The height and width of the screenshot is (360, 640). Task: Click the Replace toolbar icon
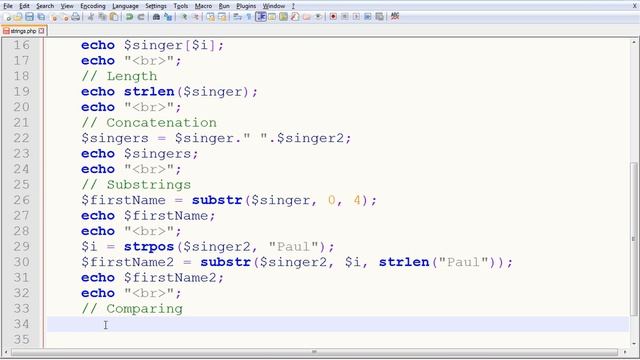[x=168, y=17]
